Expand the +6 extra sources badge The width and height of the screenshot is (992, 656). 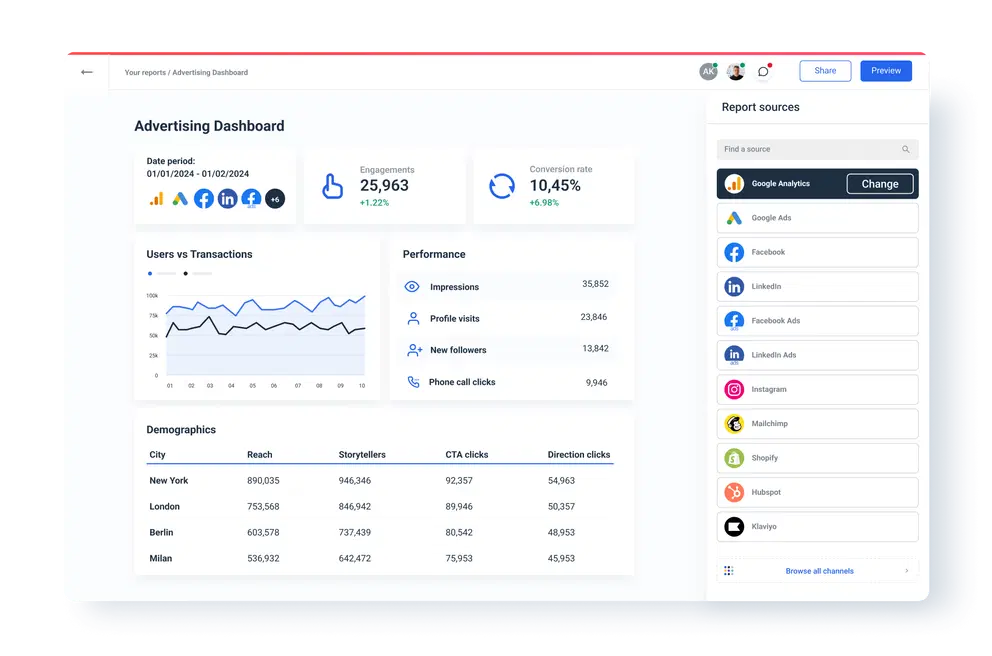click(274, 199)
